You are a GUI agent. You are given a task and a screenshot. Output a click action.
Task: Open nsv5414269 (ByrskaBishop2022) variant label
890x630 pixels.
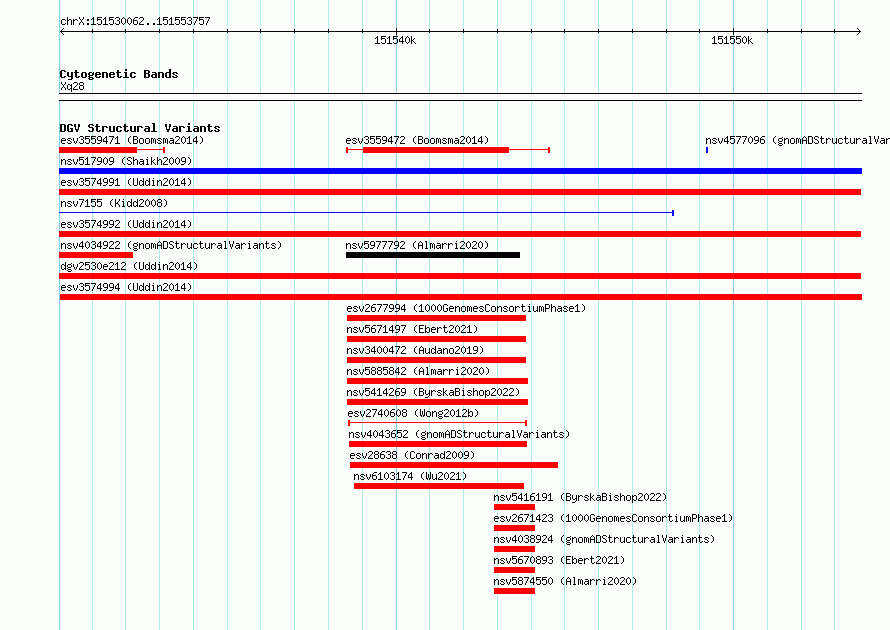coord(433,392)
